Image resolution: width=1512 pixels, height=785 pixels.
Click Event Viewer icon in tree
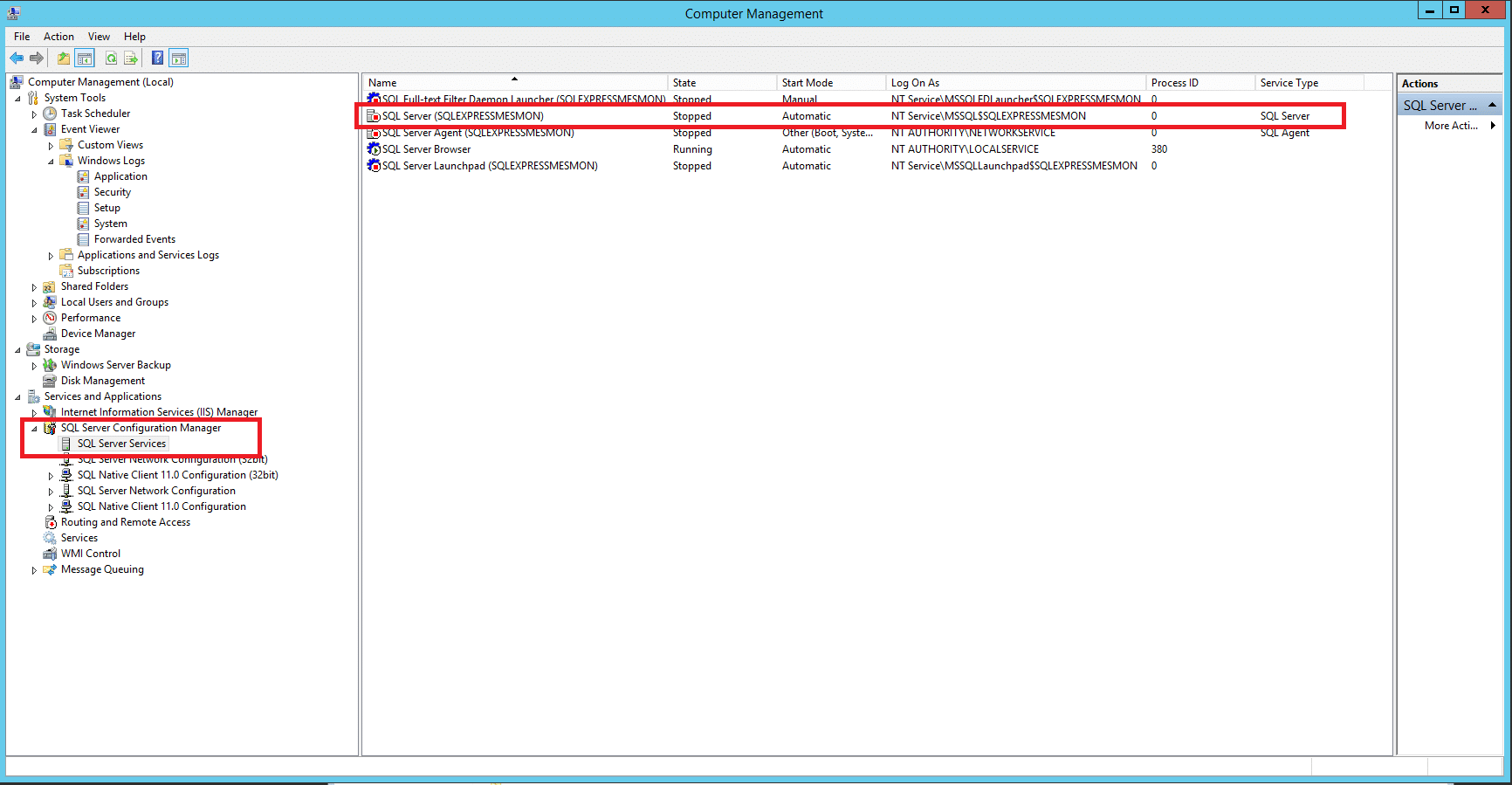(51, 129)
